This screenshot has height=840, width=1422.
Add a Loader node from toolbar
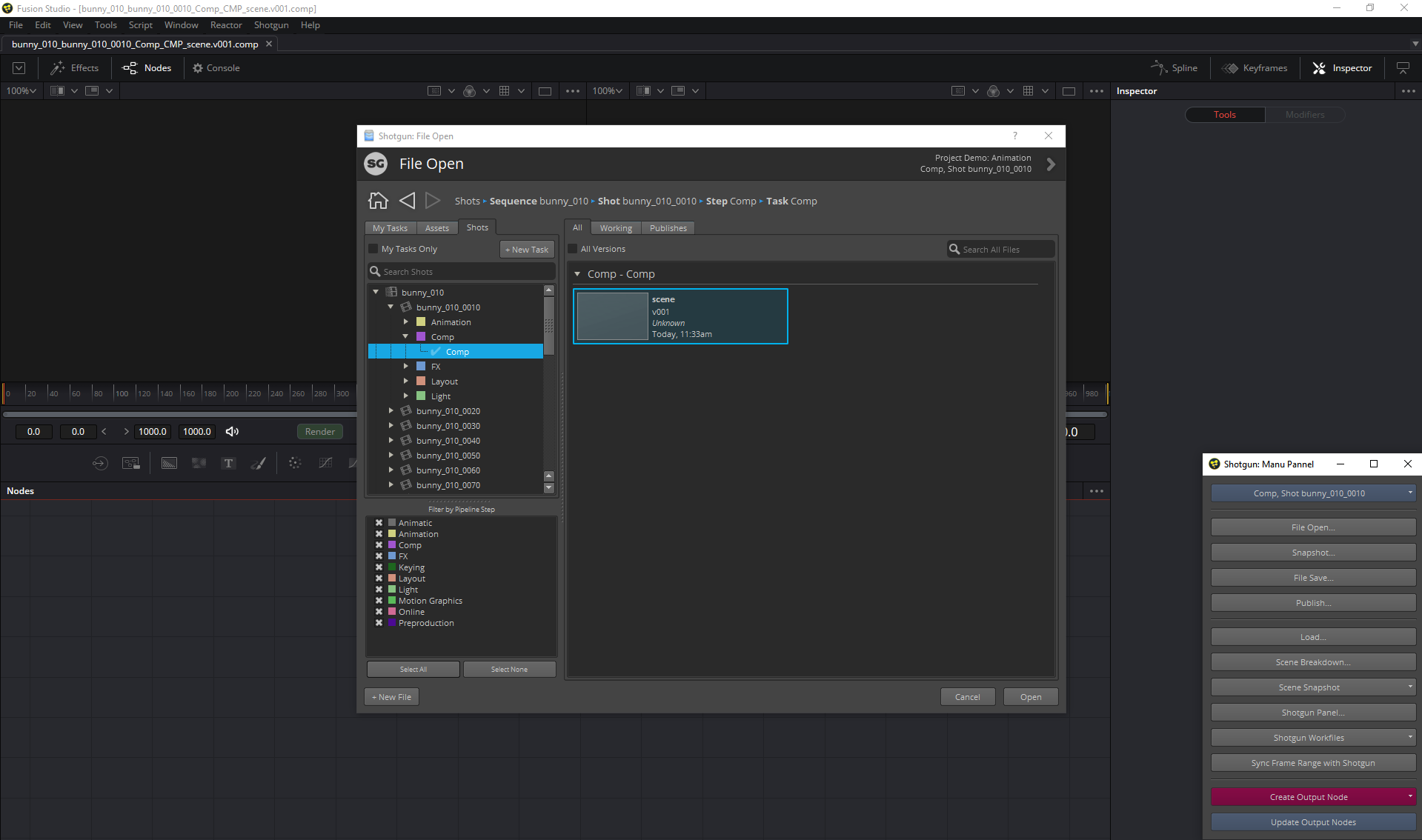(x=100, y=463)
